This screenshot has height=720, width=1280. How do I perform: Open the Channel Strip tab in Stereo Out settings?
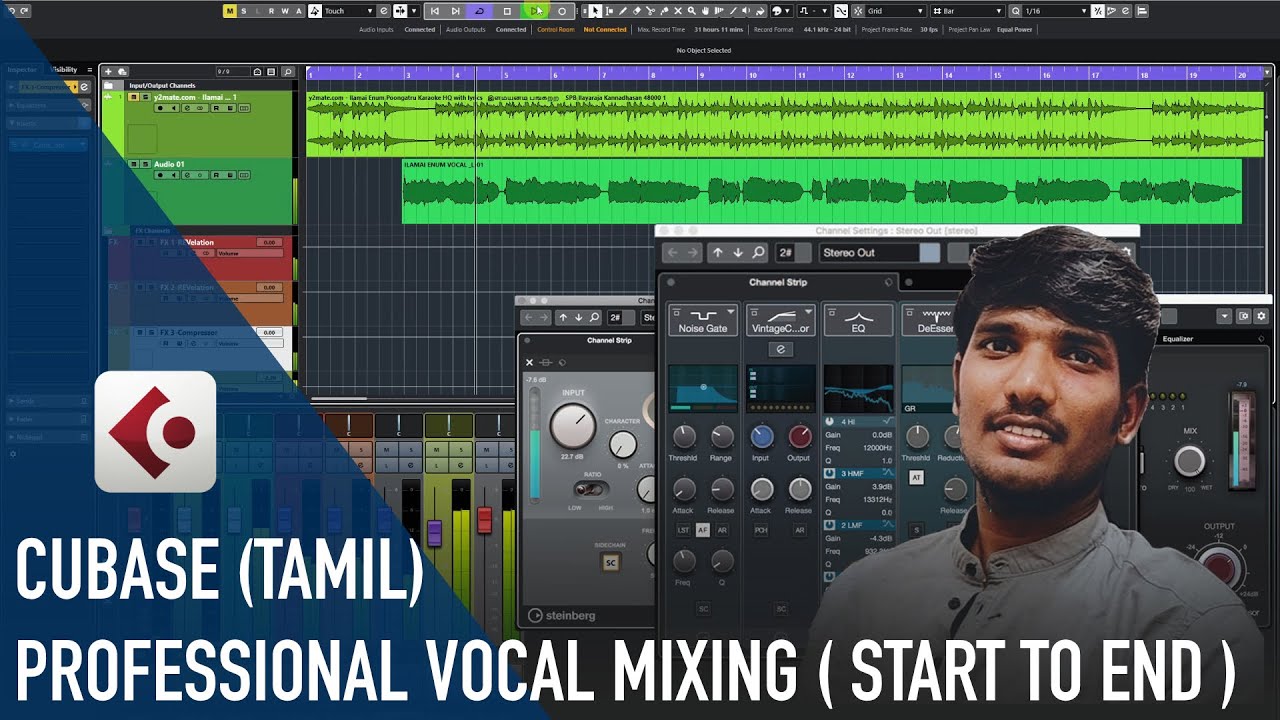click(x=778, y=283)
